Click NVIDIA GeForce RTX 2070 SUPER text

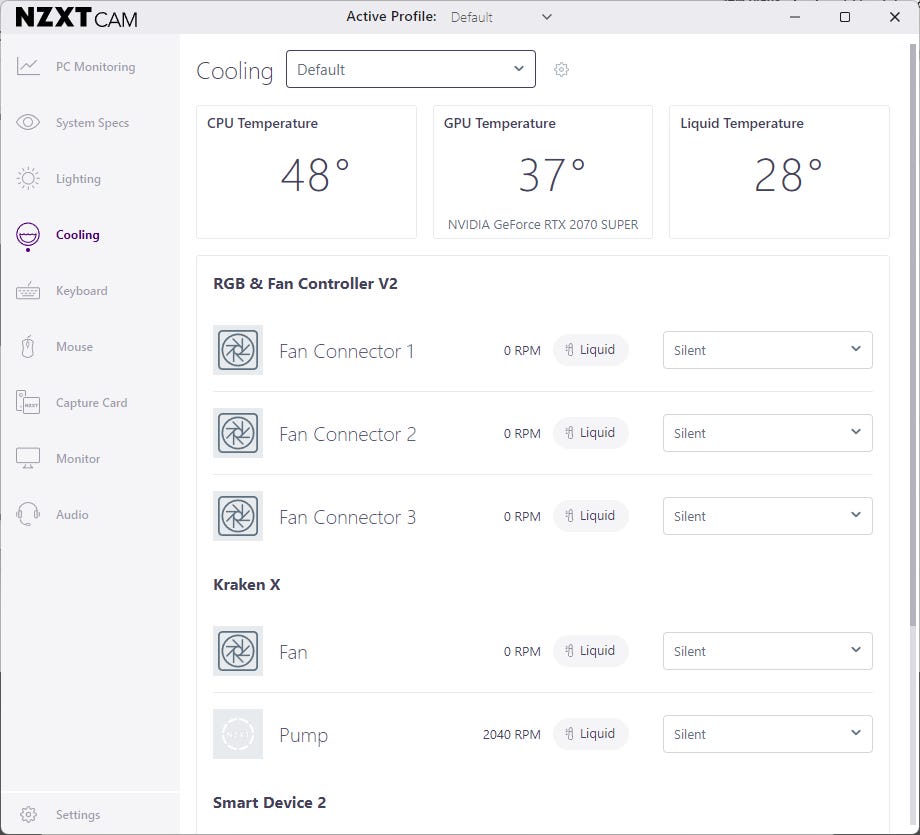pyautogui.click(x=543, y=224)
